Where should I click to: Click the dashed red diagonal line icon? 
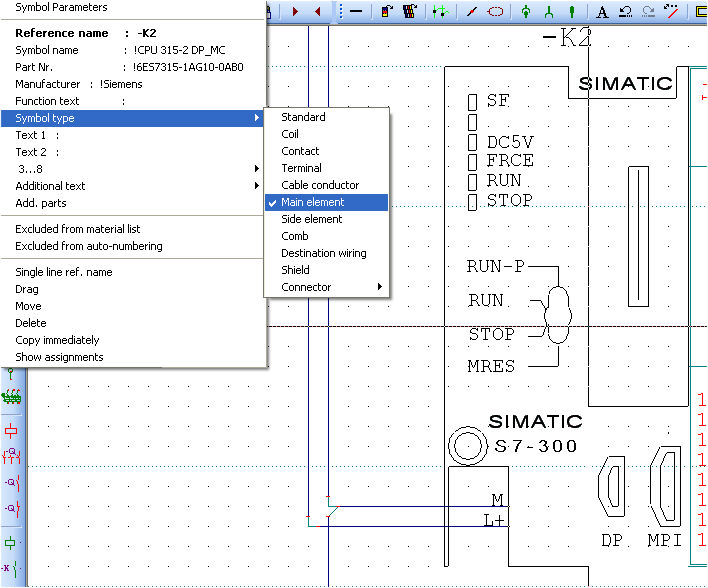pos(671,11)
